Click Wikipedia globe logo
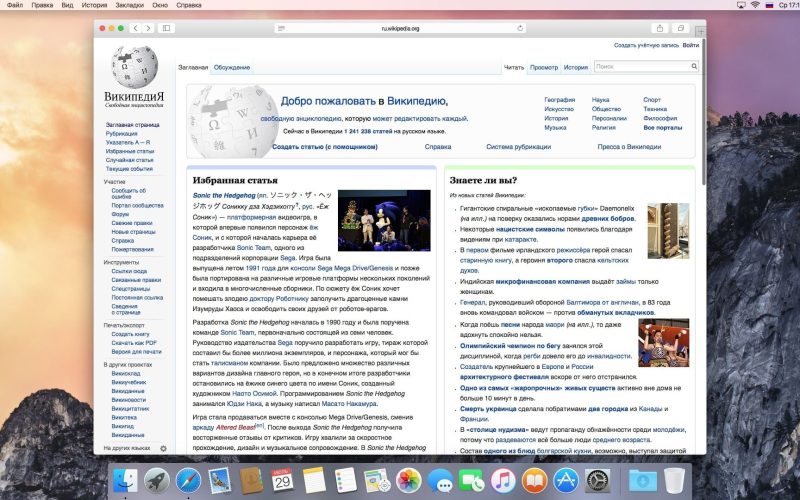The width and height of the screenshot is (800, 500). (134, 67)
